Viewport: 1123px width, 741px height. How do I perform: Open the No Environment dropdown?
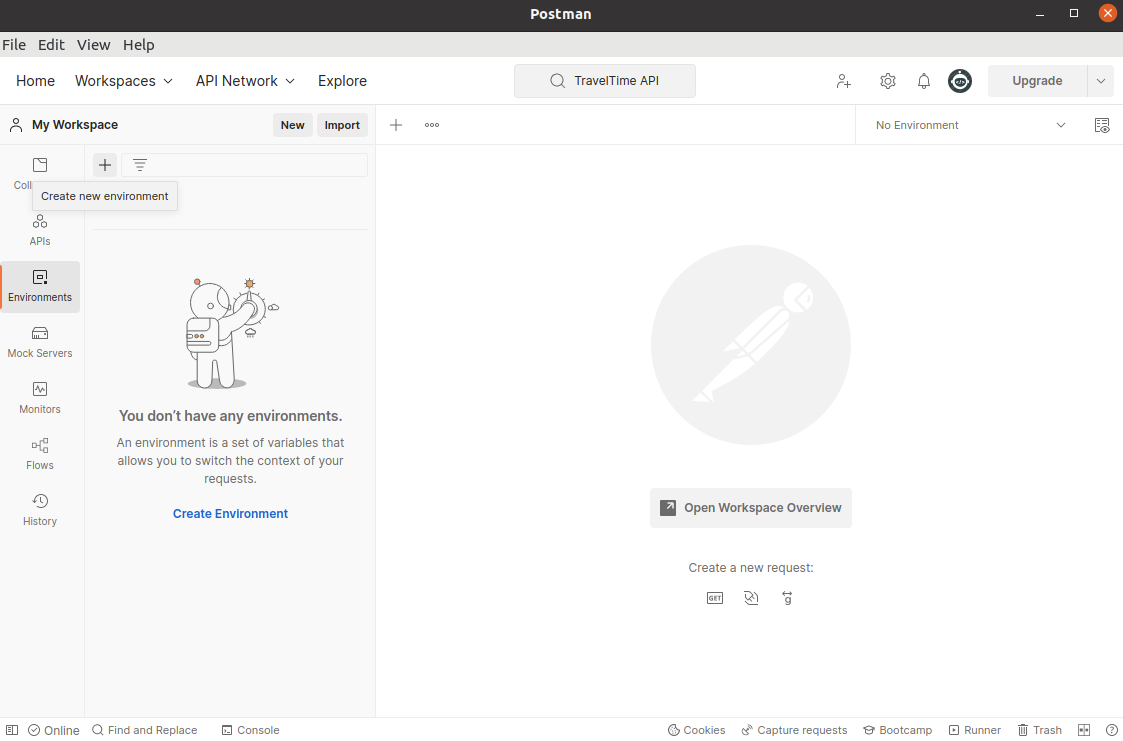click(965, 125)
